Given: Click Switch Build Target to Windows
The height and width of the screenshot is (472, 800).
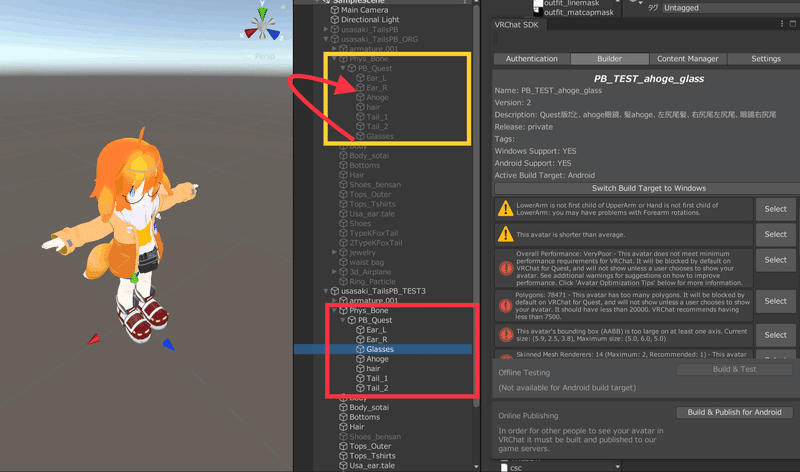Looking at the screenshot, I should [x=648, y=188].
